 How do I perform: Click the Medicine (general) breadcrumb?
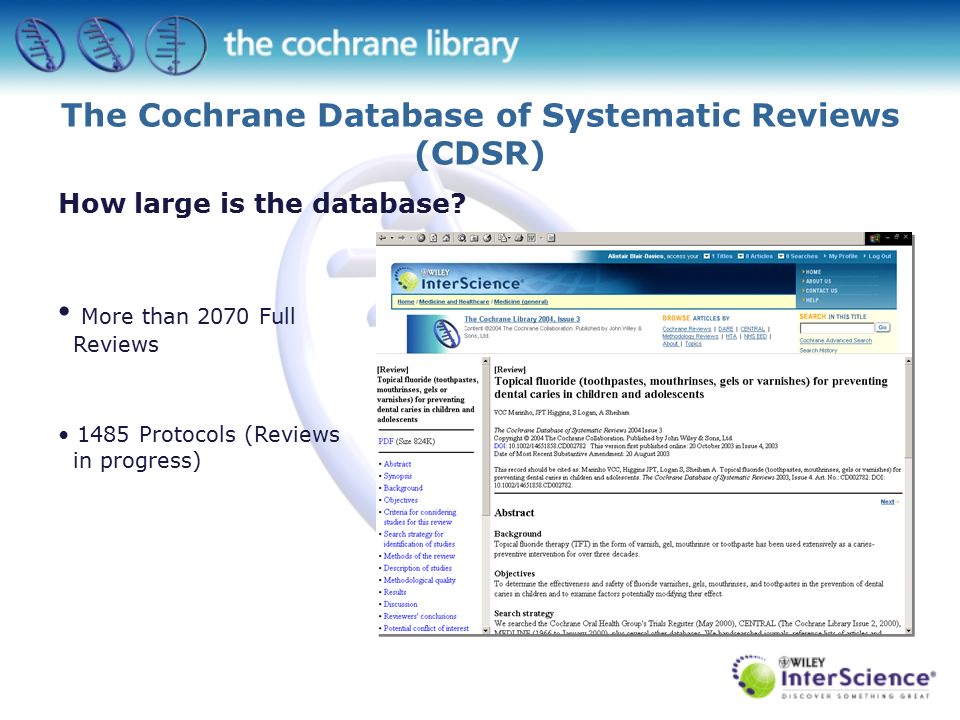click(x=521, y=302)
